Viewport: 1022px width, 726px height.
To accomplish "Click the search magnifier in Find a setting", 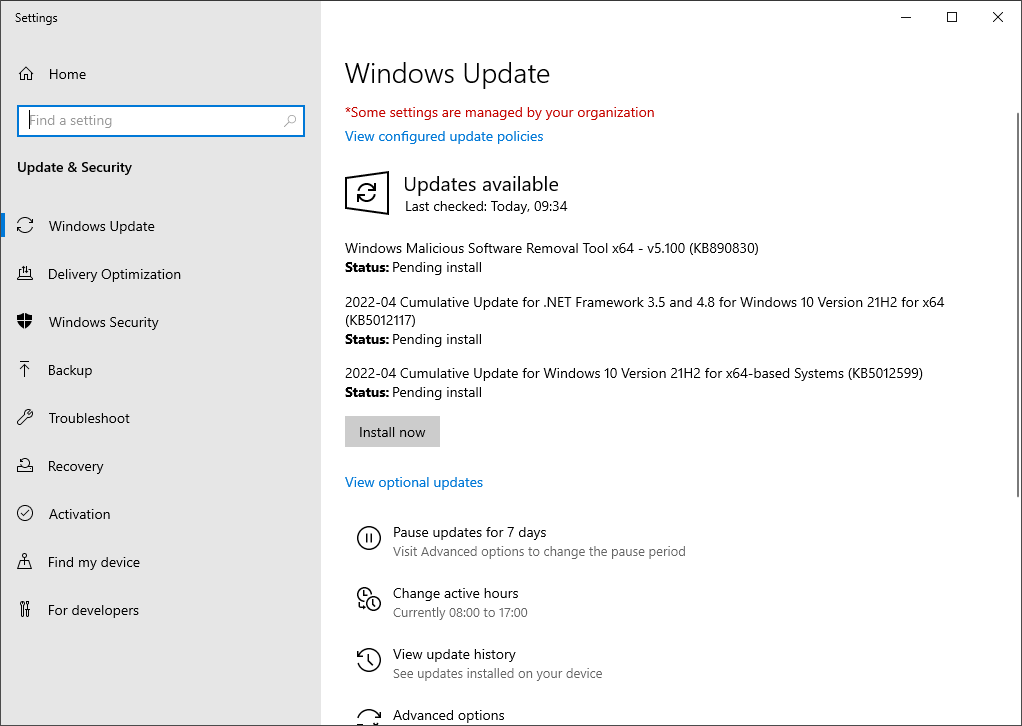I will (x=290, y=120).
